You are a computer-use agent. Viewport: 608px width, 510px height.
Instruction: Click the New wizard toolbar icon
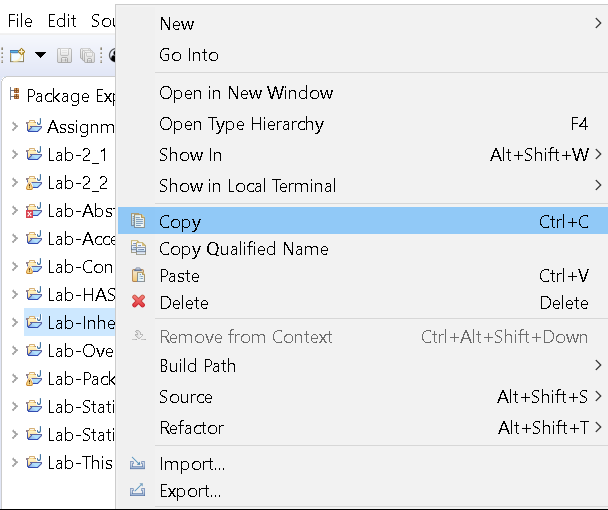click(17, 55)
